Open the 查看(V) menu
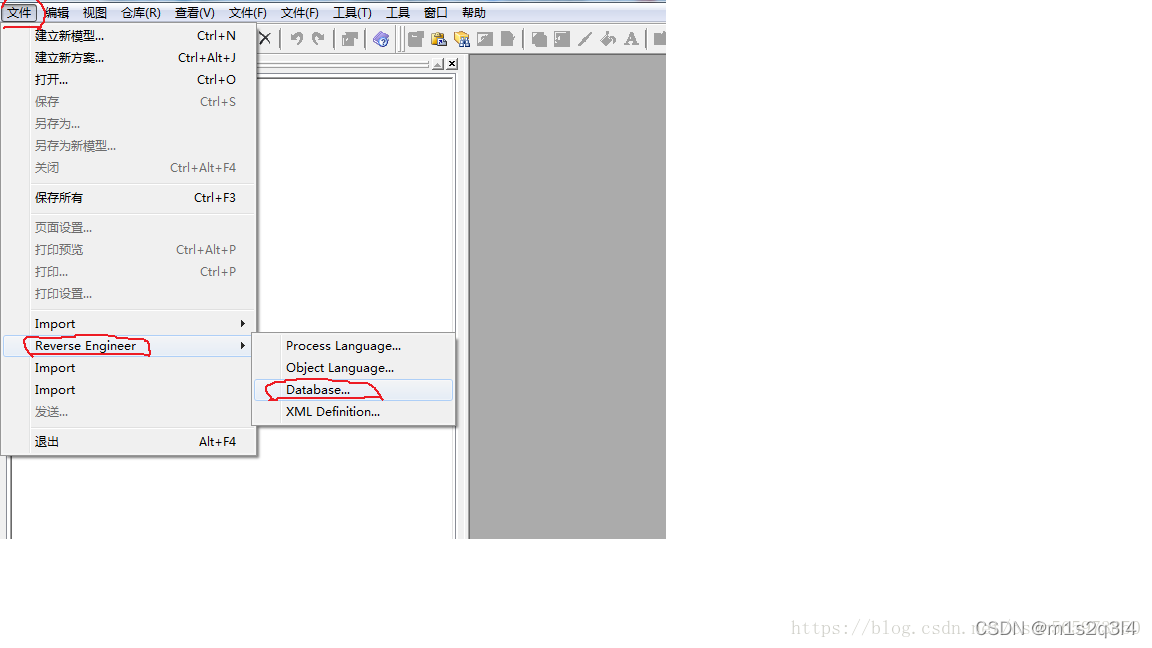Viewport: 1152px width, 648px height. [x=195, y=12]
